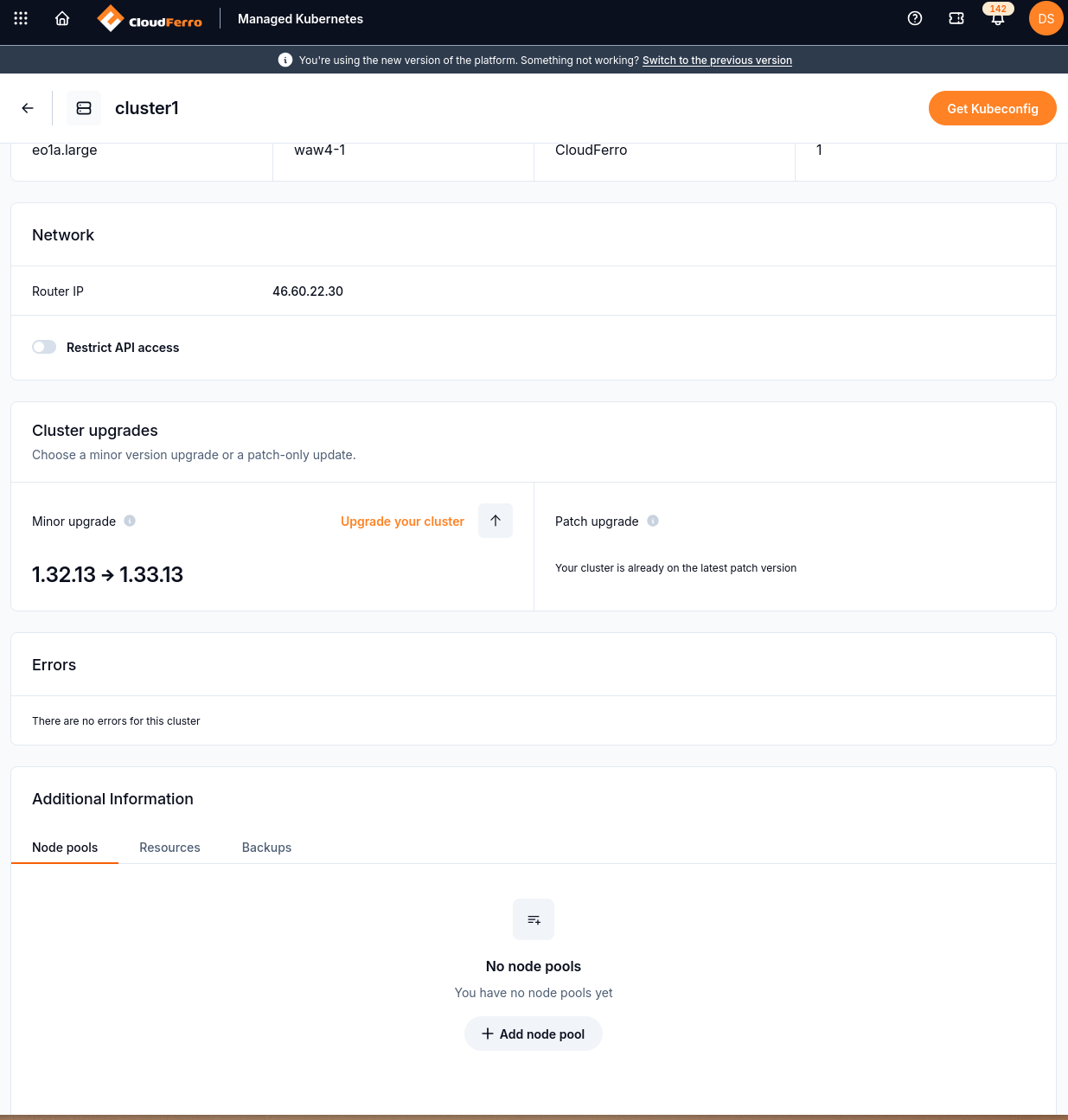Open the support tickets icon
This screenshot has height=1120, width=1068.
pos(956,18)
